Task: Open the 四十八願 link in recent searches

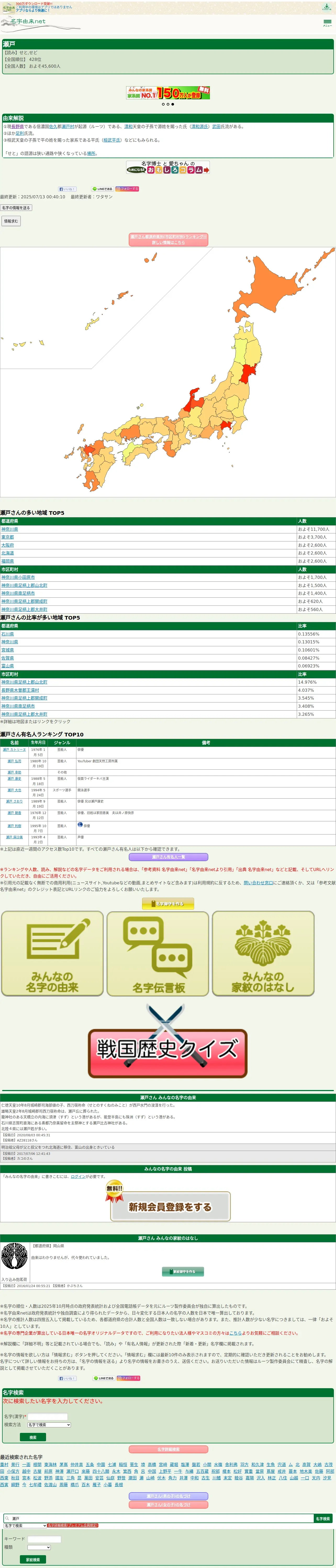Action: point(101,1471)
